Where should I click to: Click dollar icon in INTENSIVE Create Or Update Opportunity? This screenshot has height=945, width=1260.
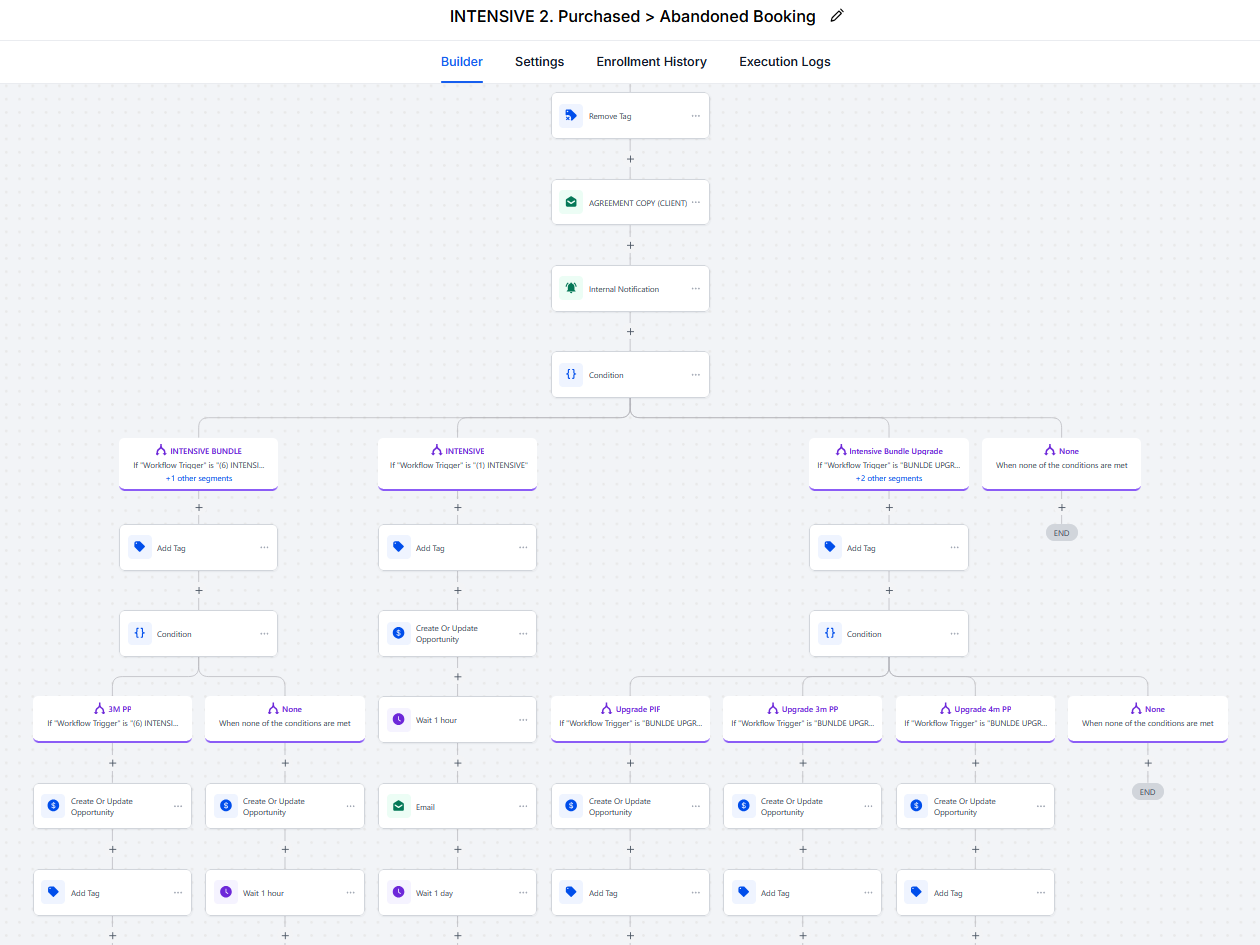(x=398, y=634)
